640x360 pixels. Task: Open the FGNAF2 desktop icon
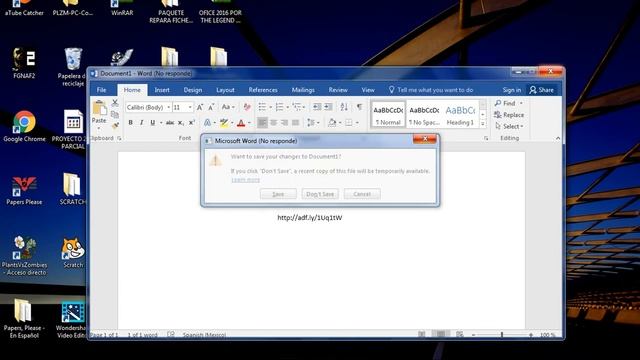24,63
